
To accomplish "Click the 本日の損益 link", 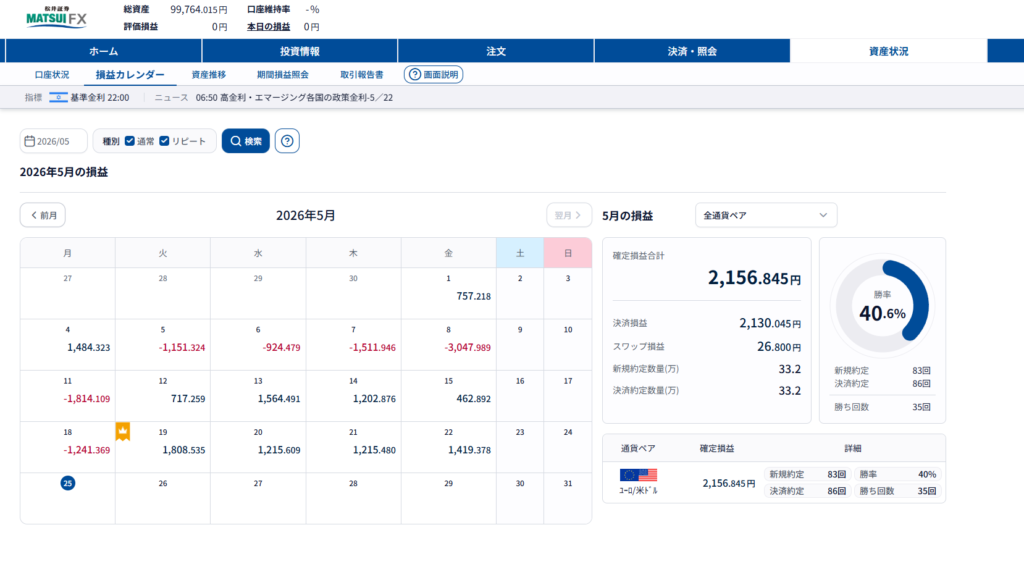I will coord(268,27).
